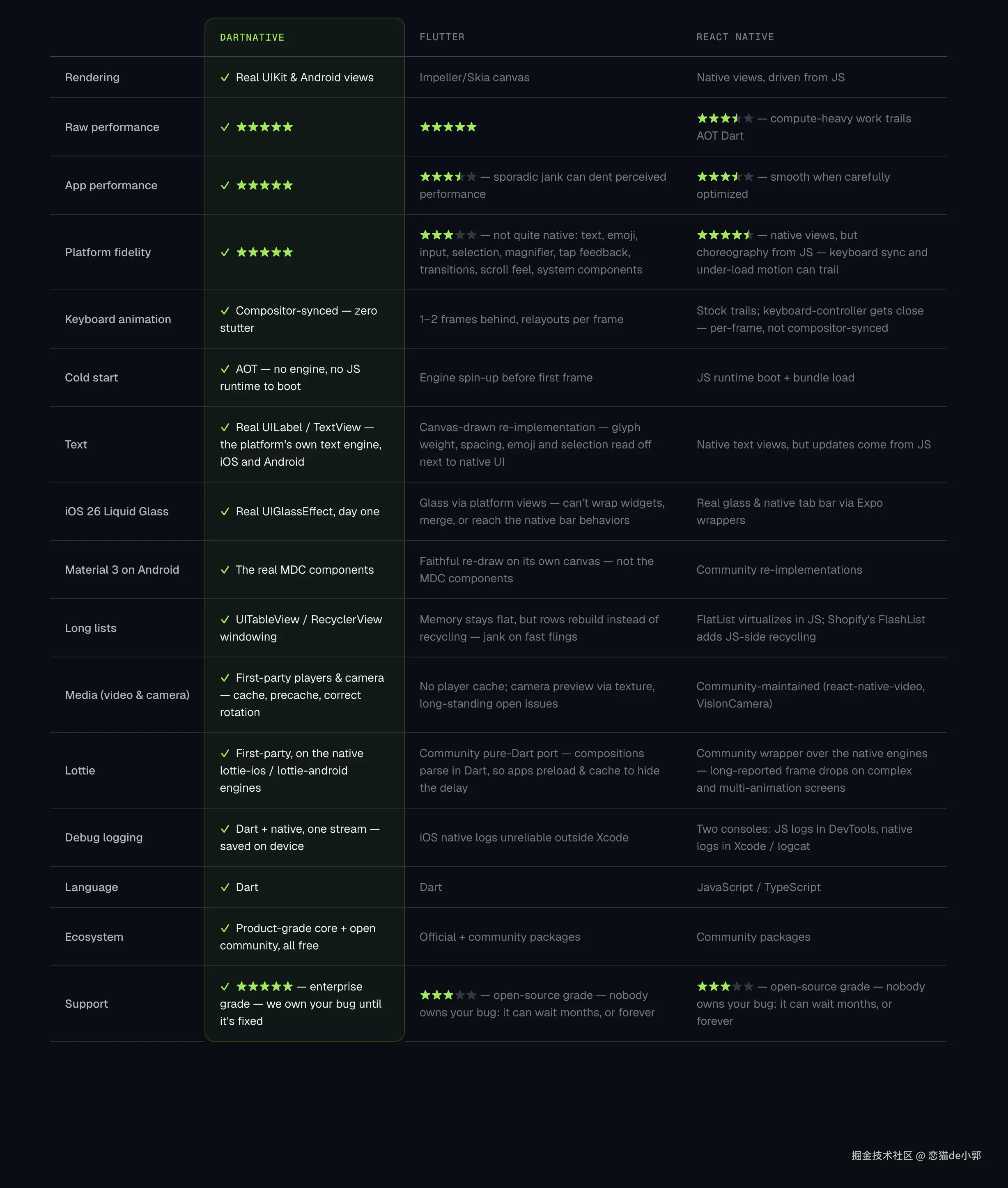Click React Native's Platform fidelity star rating
The width and height of the screenshot is (1008, 1188).
click(x=725, y=235)
